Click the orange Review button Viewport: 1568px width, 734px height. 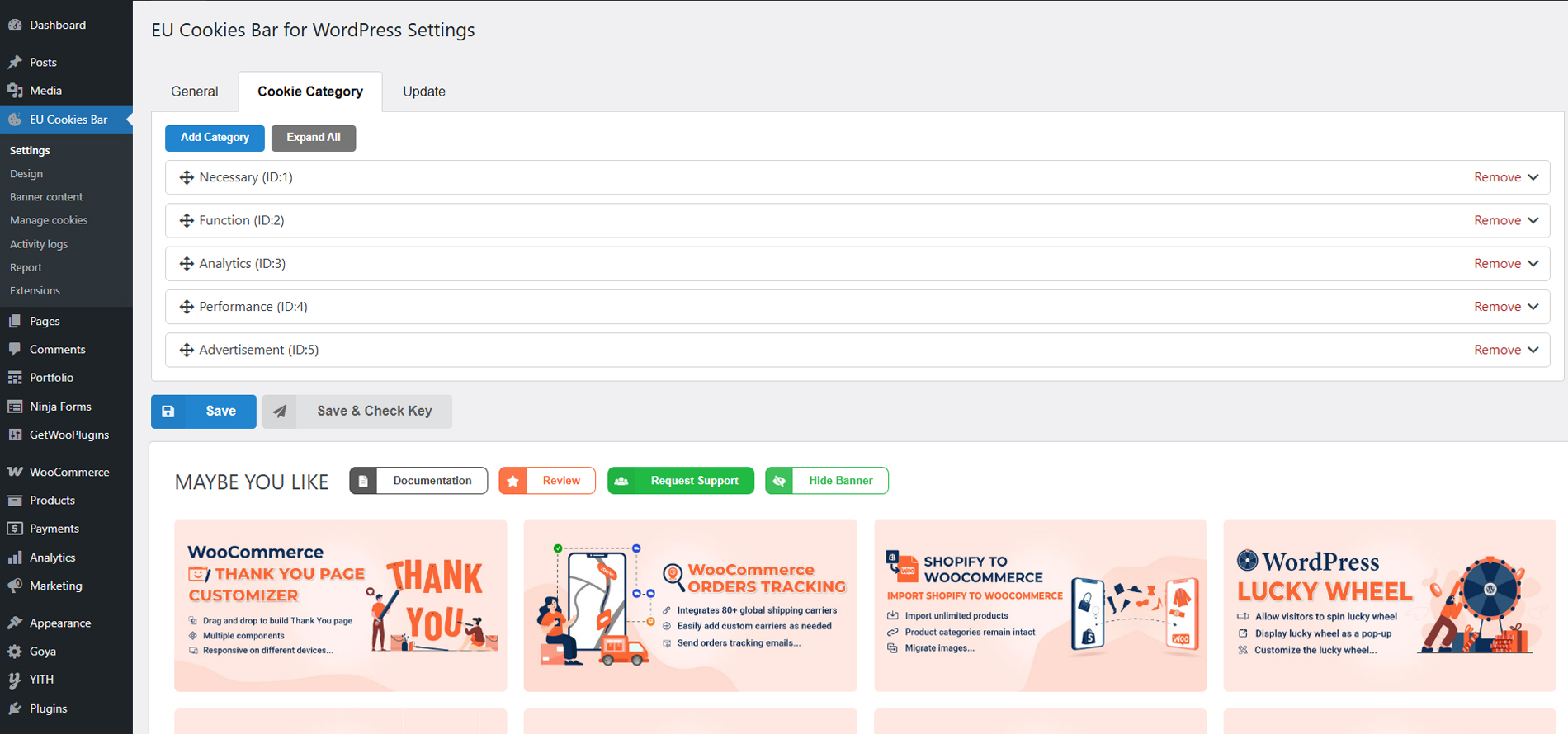coord(547,481)
